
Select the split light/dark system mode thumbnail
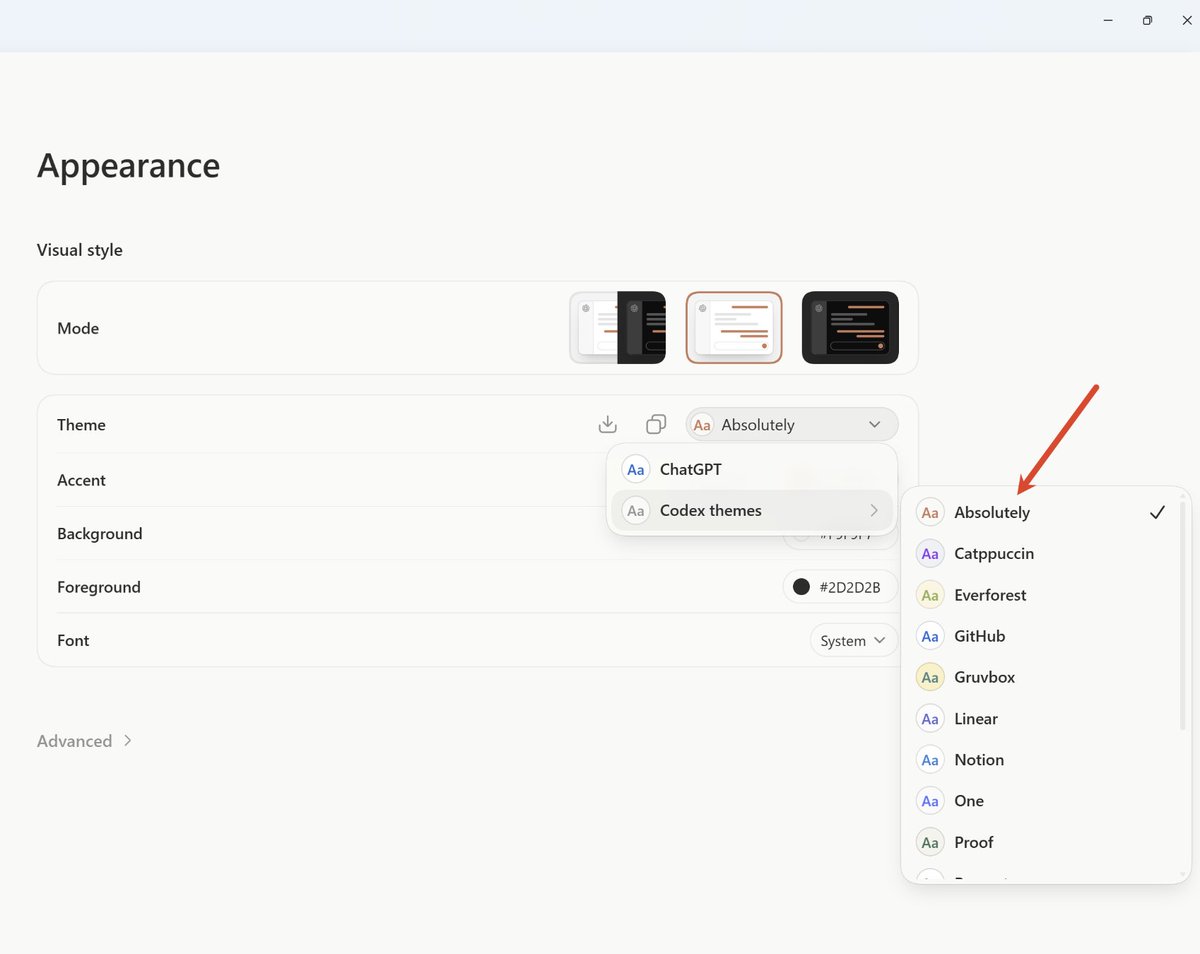click(618, 328)
